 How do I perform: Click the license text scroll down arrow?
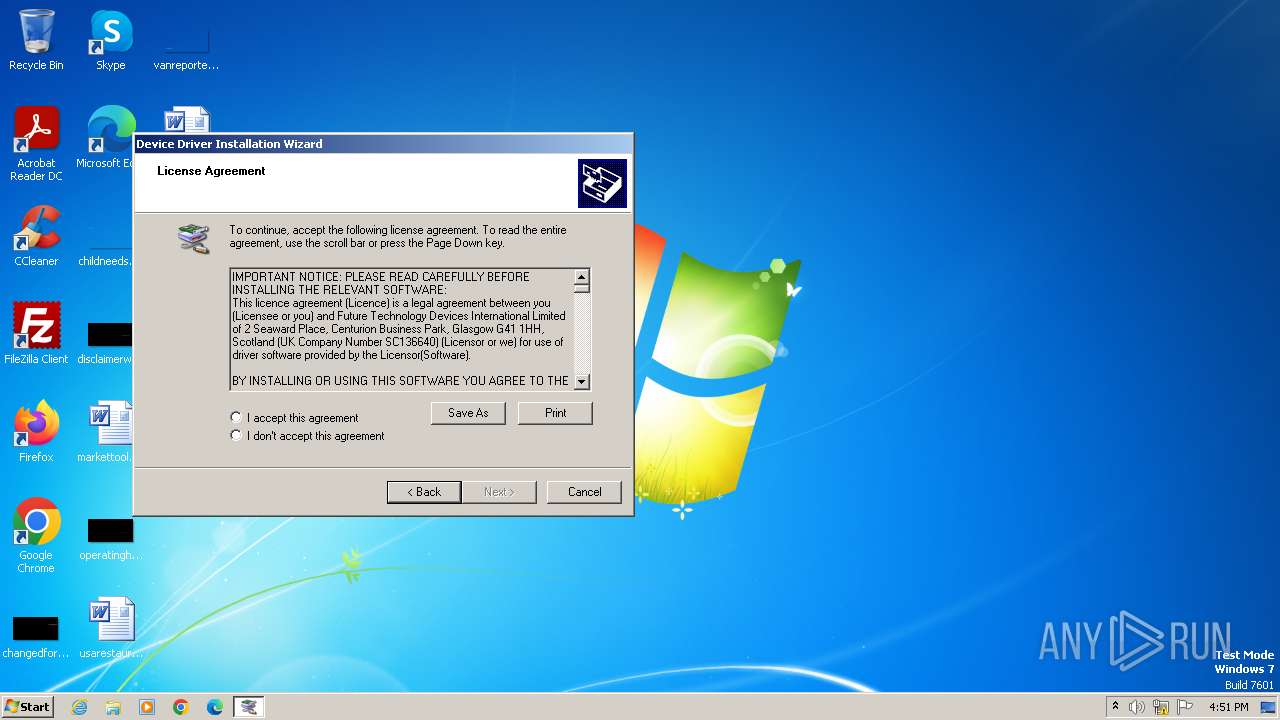click(x=582, y=381)
